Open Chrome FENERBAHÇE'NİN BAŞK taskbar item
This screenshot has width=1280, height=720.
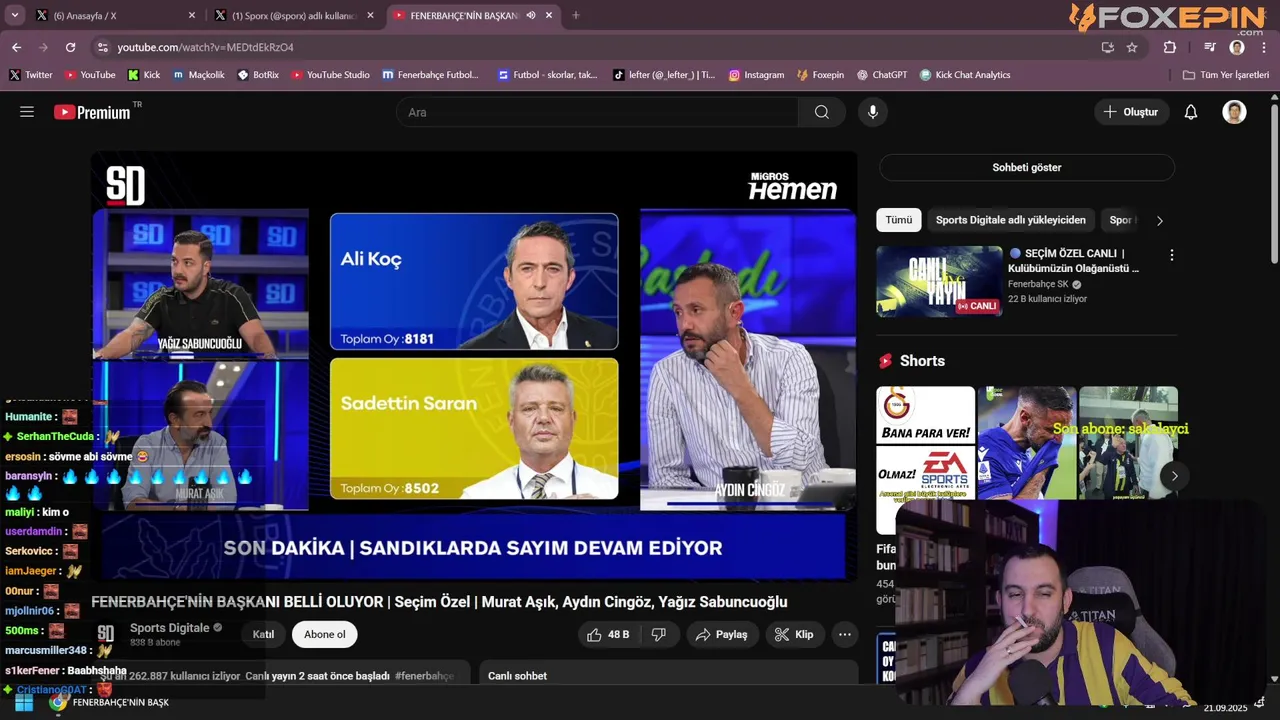point(110,702)
